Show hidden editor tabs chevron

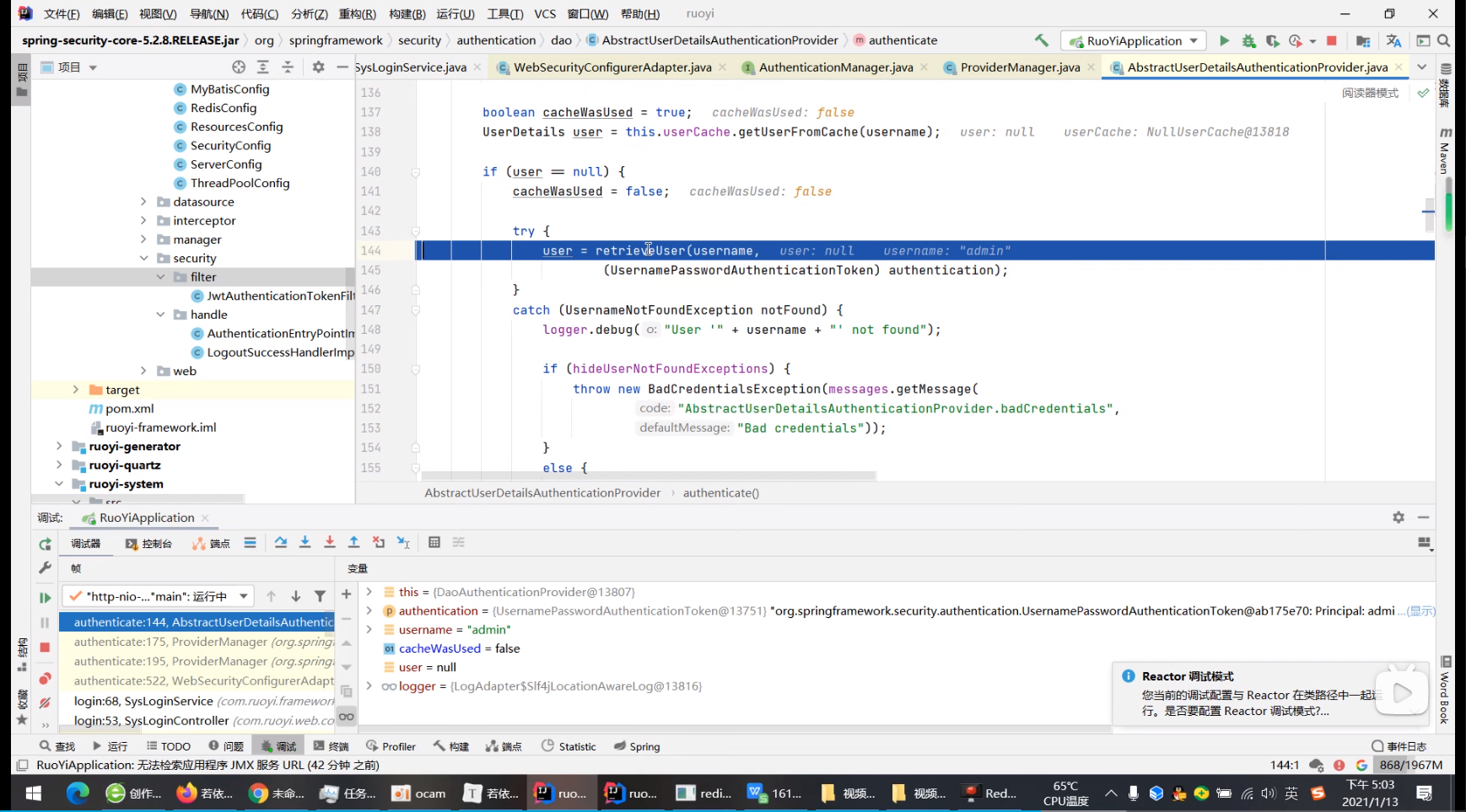1422,67
